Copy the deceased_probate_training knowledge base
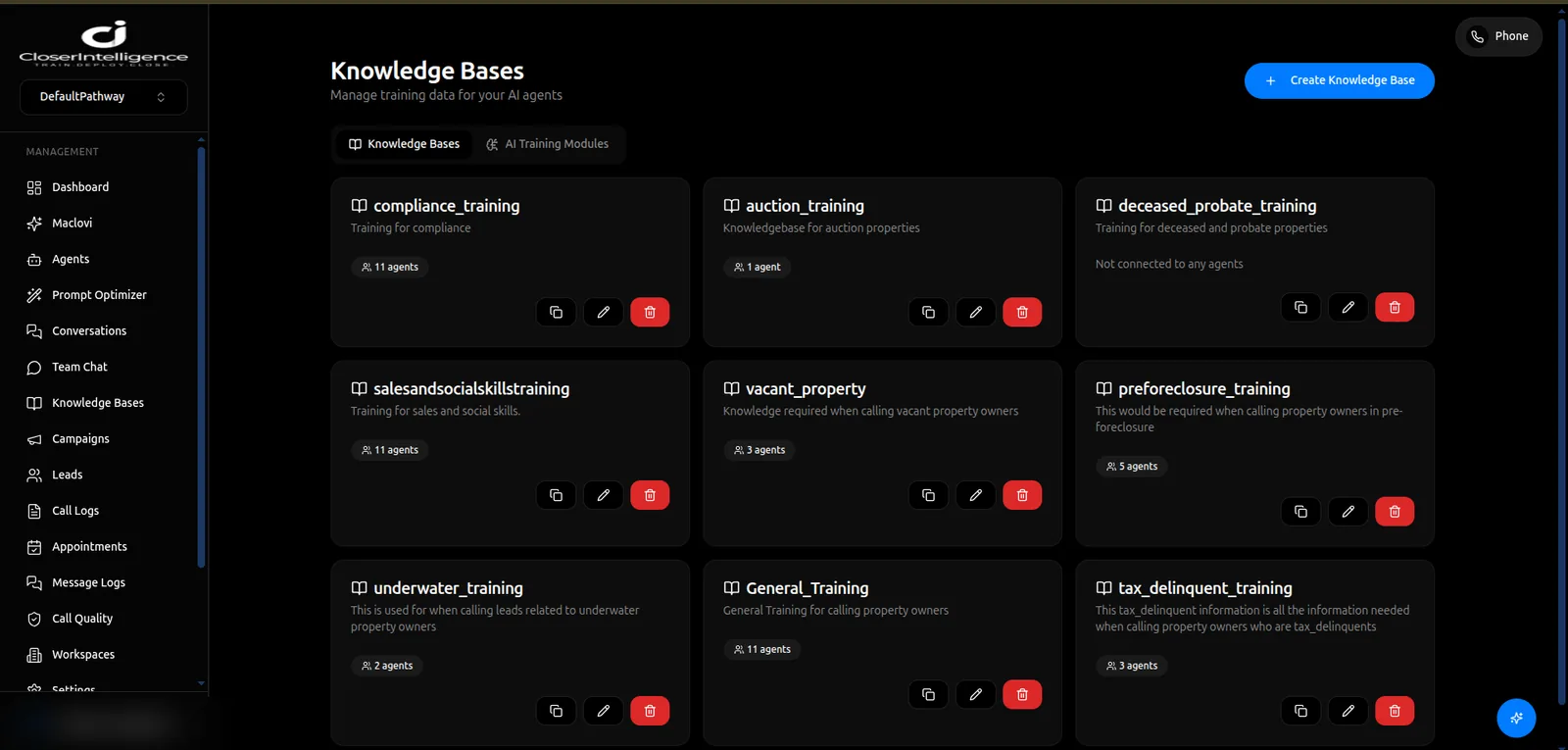The image size is (1568, 750). [1300, 307]
